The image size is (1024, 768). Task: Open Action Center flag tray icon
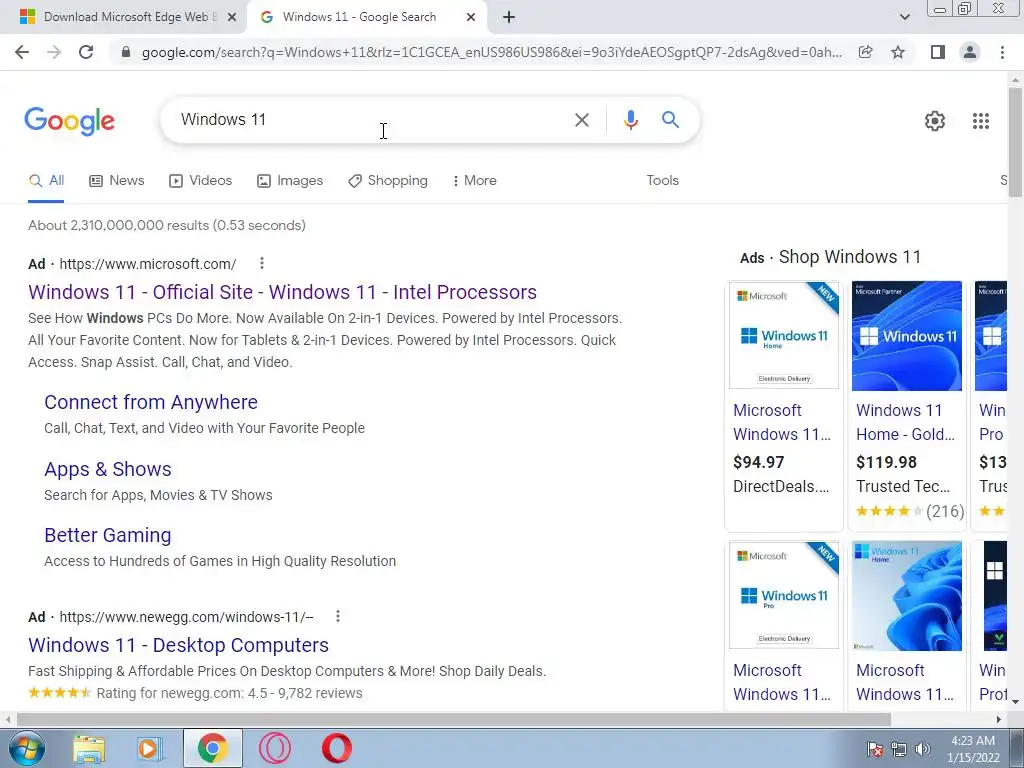point(874,749)
